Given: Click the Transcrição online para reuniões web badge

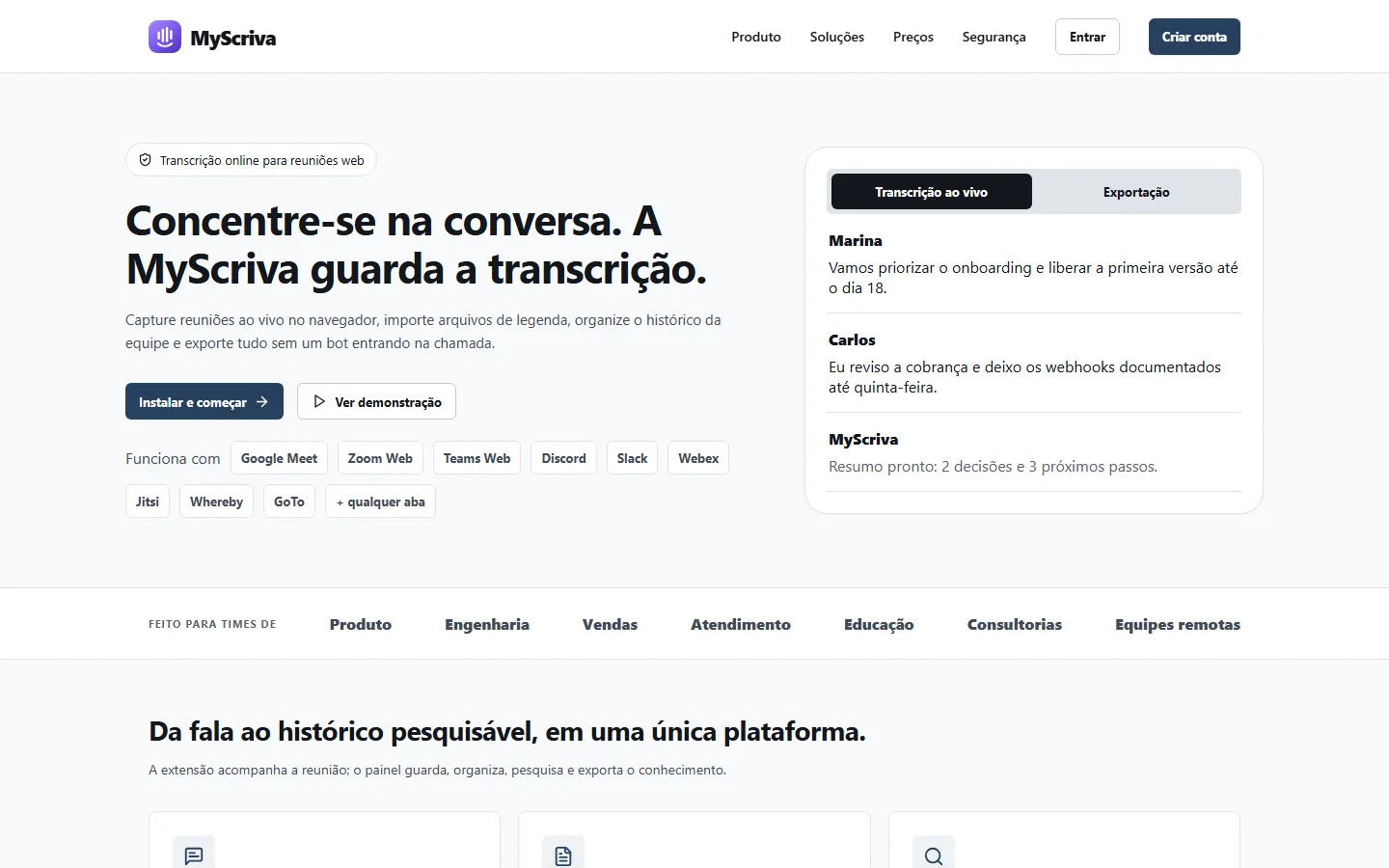Looking at the screenshot, I should point(251,160).
